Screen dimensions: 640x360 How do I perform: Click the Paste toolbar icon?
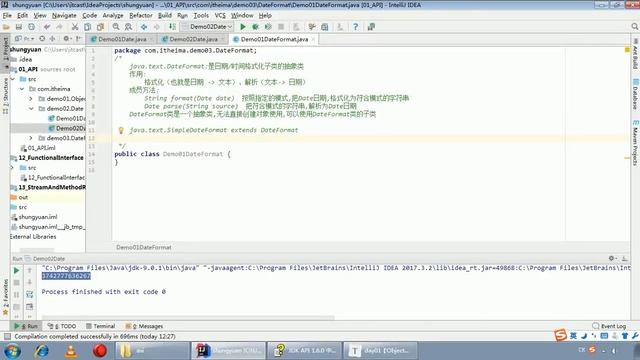point(100,27)
